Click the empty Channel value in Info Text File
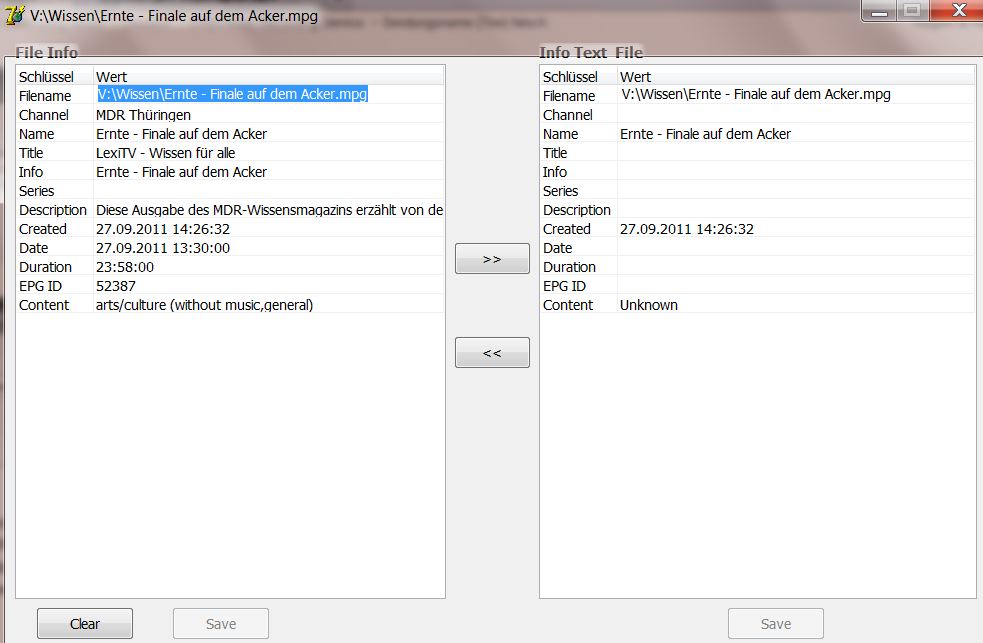Image resolution: width=983 pixels, height=643 pixels. click(x=796, y=115)
